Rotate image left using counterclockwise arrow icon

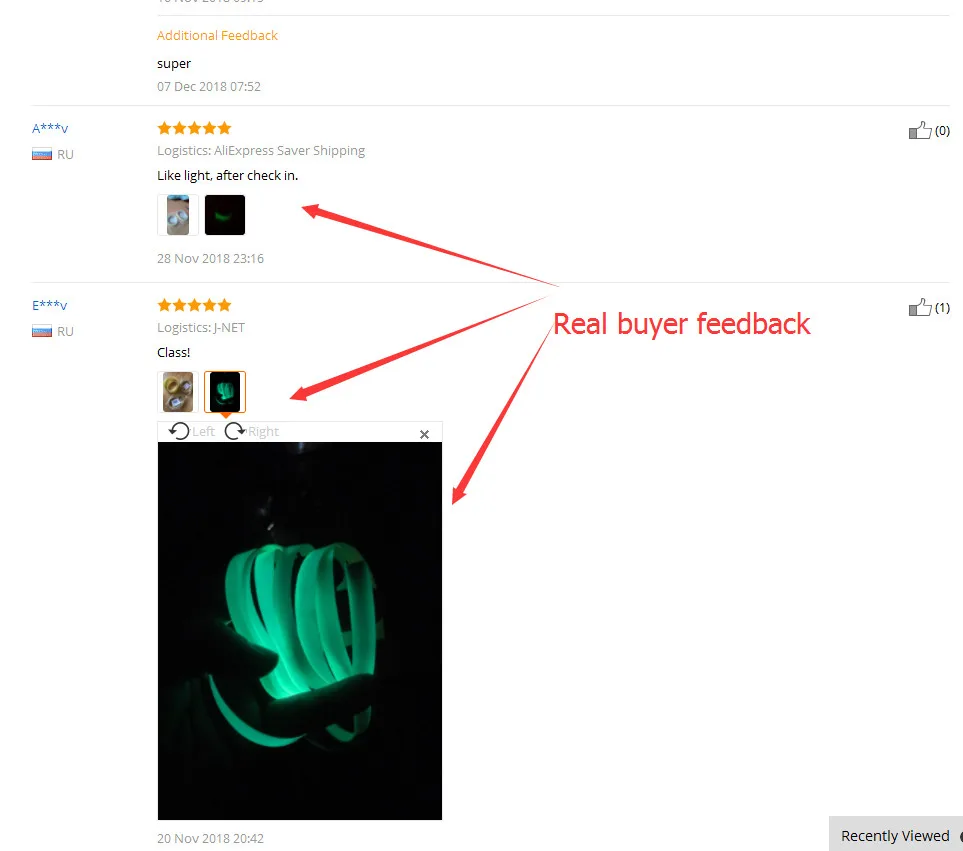(x=179, y=431)
